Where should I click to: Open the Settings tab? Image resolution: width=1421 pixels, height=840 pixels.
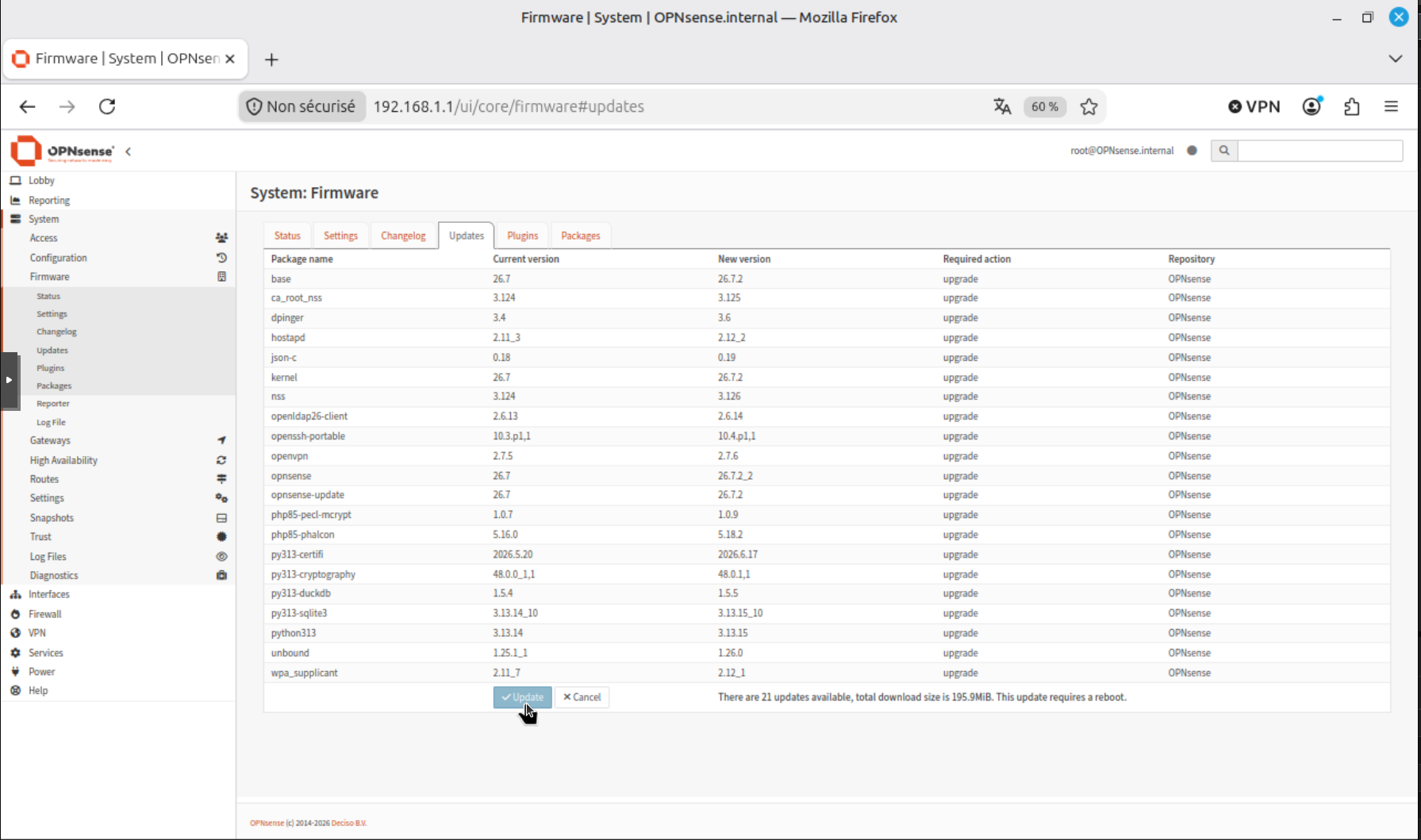click(340, 236)
